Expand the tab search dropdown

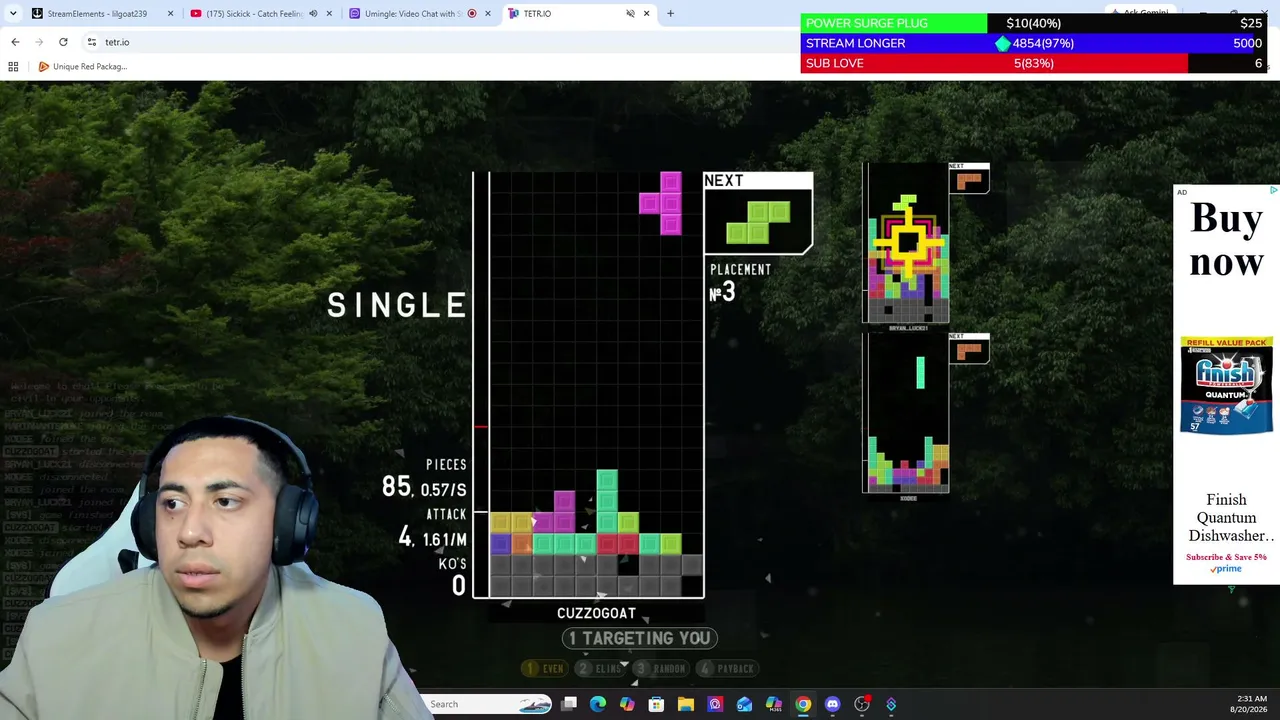pyautogui.click(x=13, y=14)
